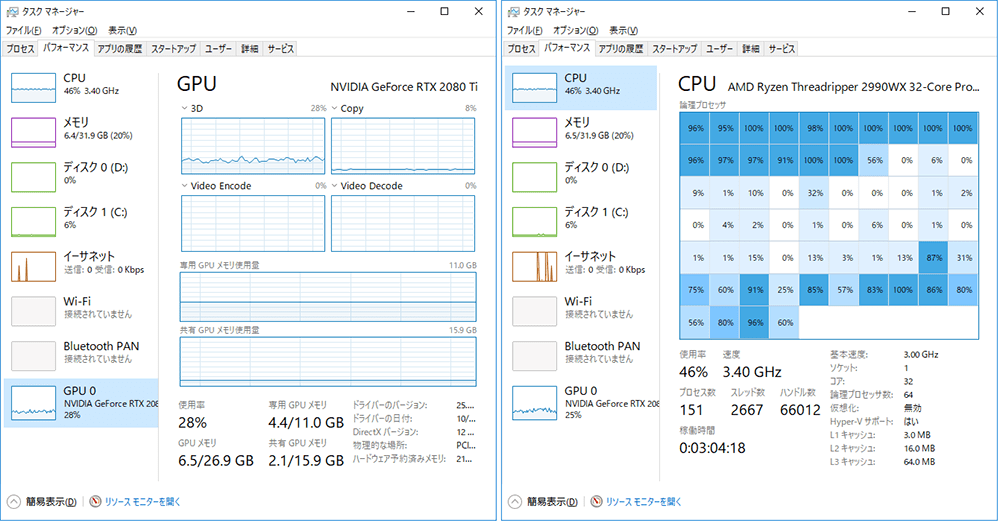
Task: Click the イーサネット graph thumbnail in left window
Action: 33,266
